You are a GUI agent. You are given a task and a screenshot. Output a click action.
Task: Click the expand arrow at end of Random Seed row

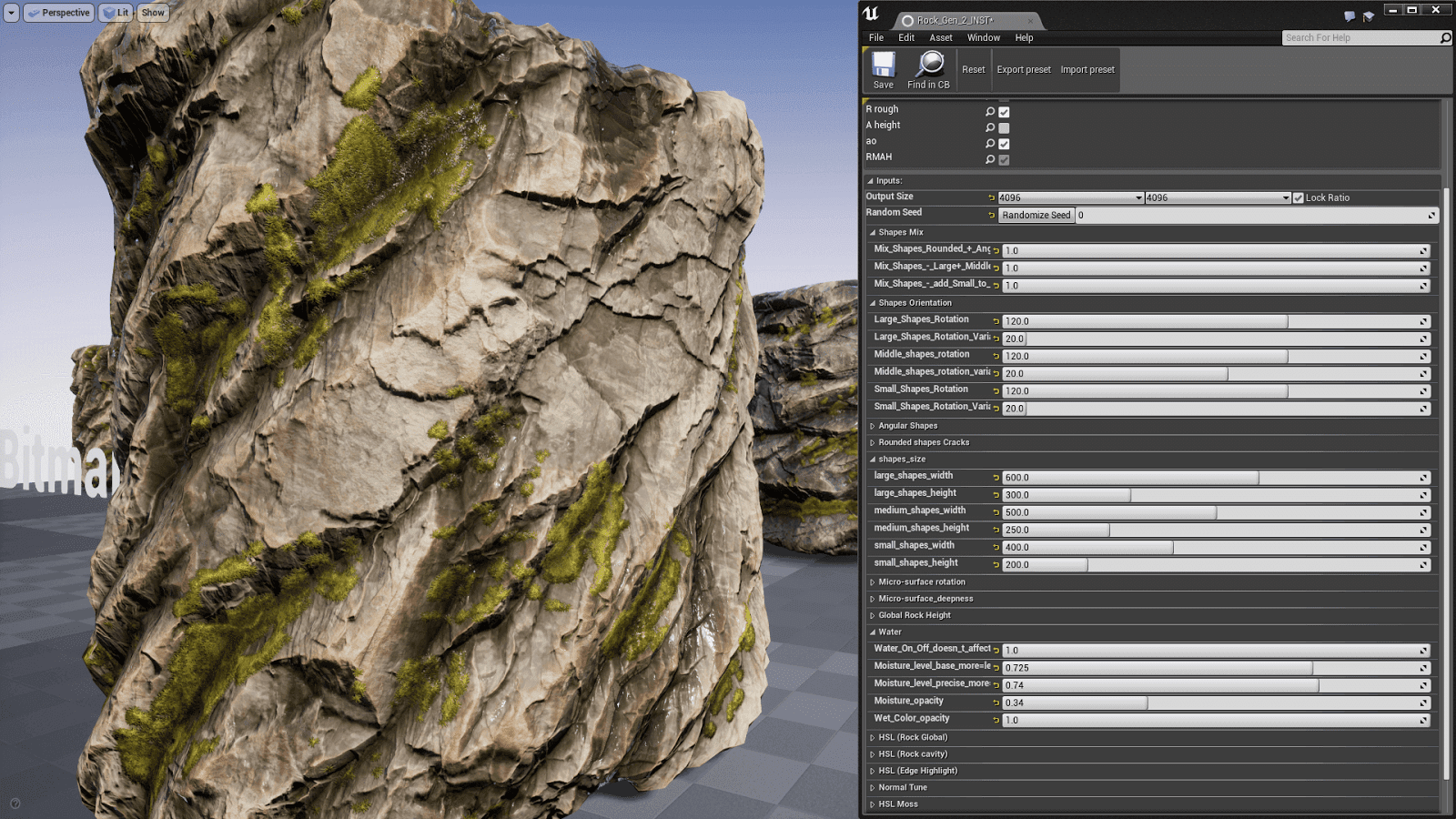[1431, 215]
